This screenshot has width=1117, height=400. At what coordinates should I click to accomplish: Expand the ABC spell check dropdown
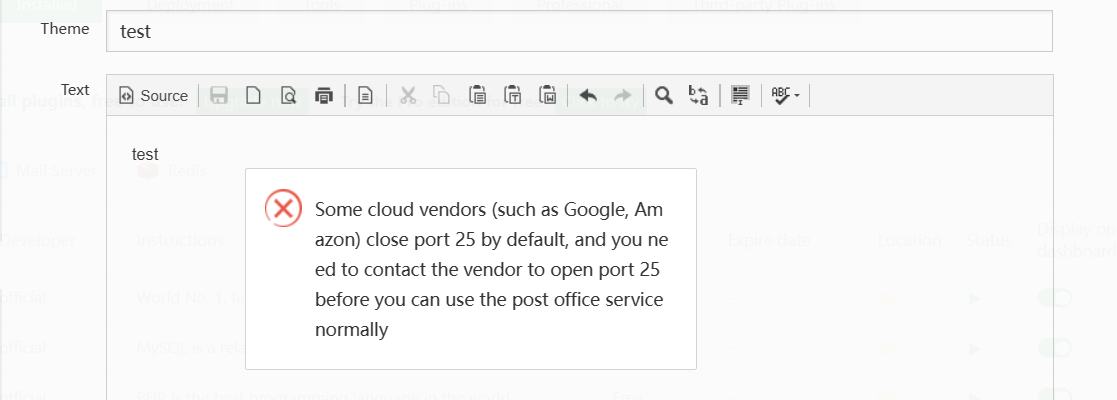[x=785, y=96]
